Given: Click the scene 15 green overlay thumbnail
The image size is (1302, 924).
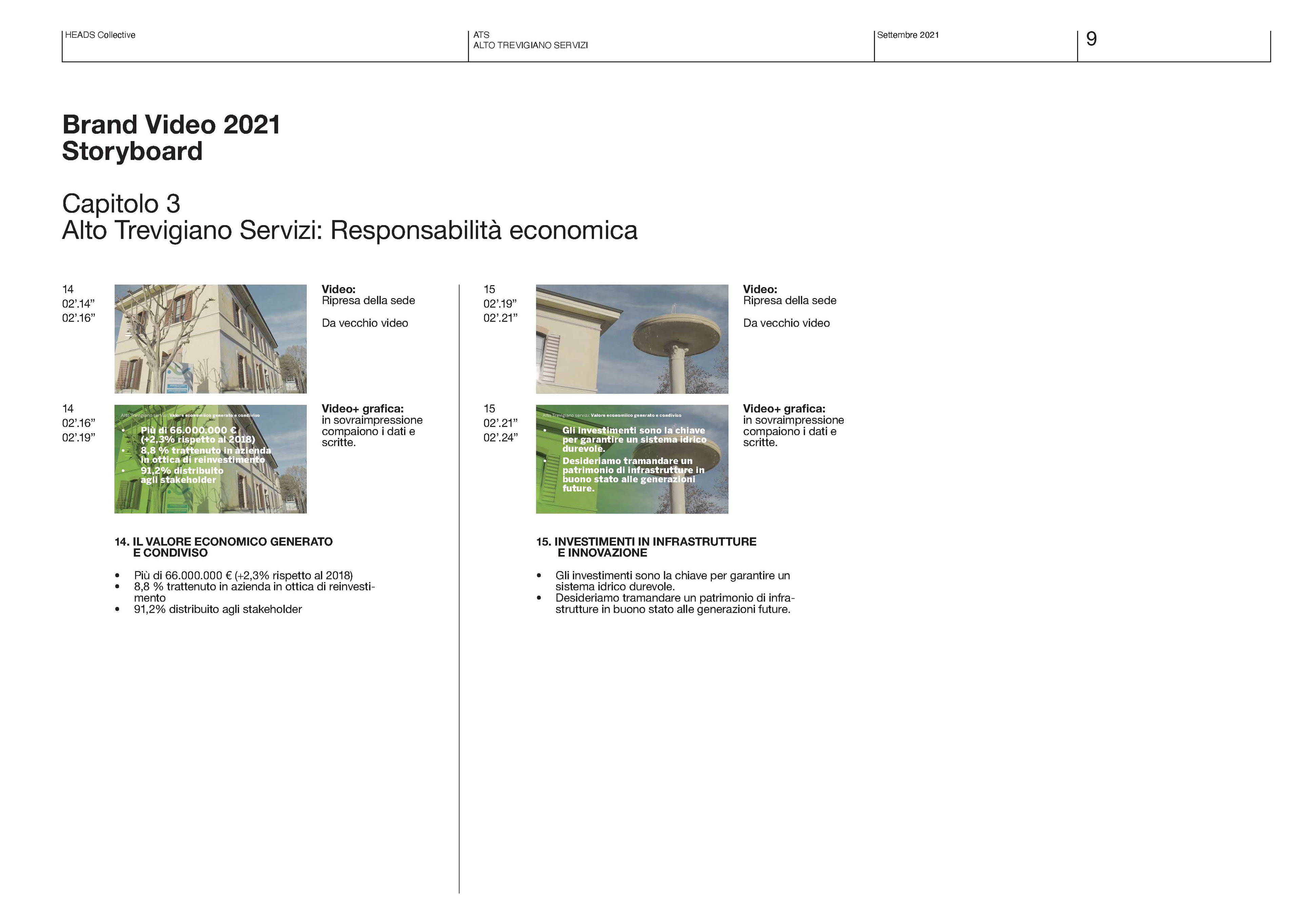Looking at the screenshot, I should (632, 459).
